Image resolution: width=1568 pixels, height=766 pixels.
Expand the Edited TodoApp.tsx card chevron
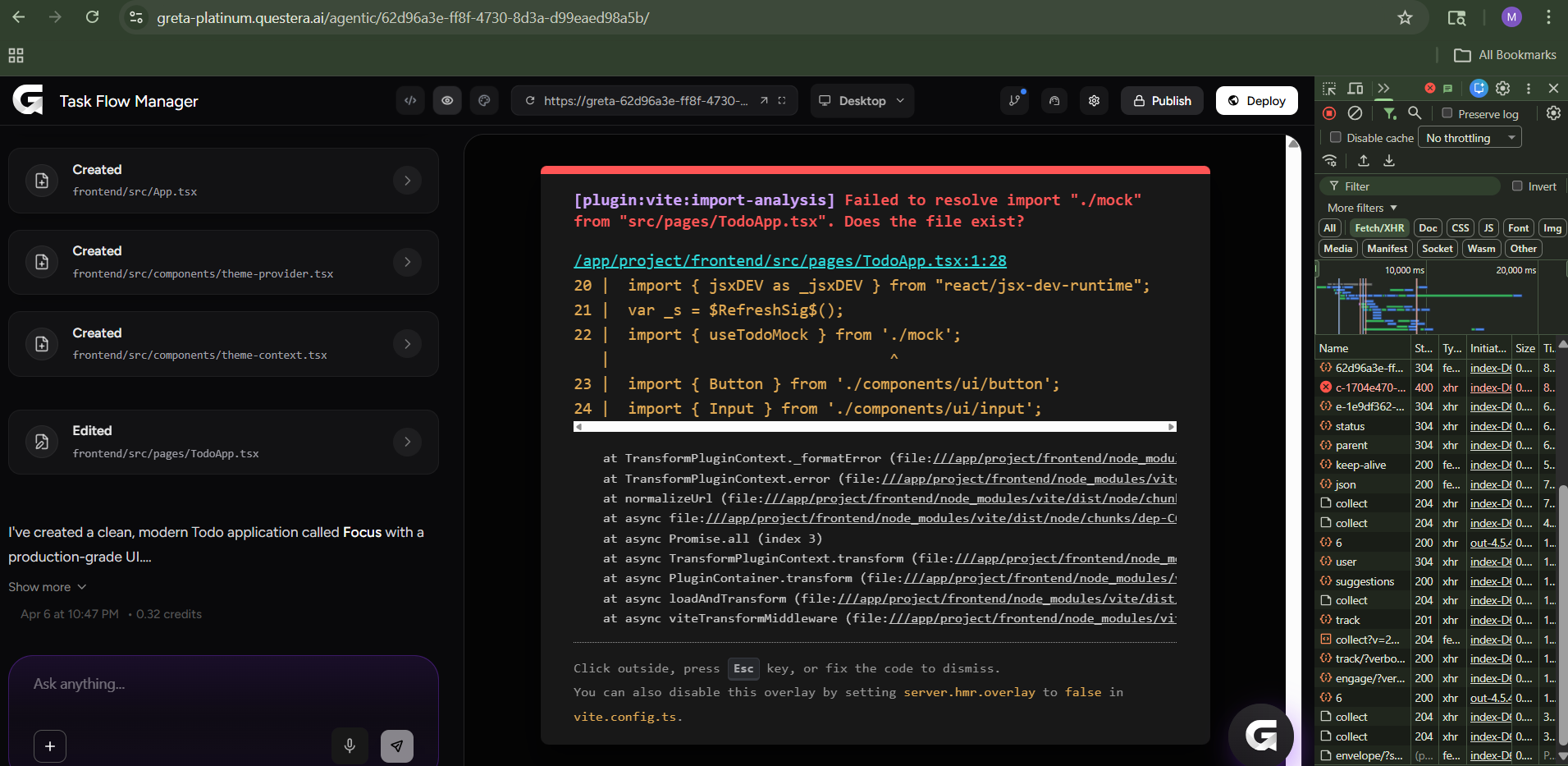pos(407,442)
